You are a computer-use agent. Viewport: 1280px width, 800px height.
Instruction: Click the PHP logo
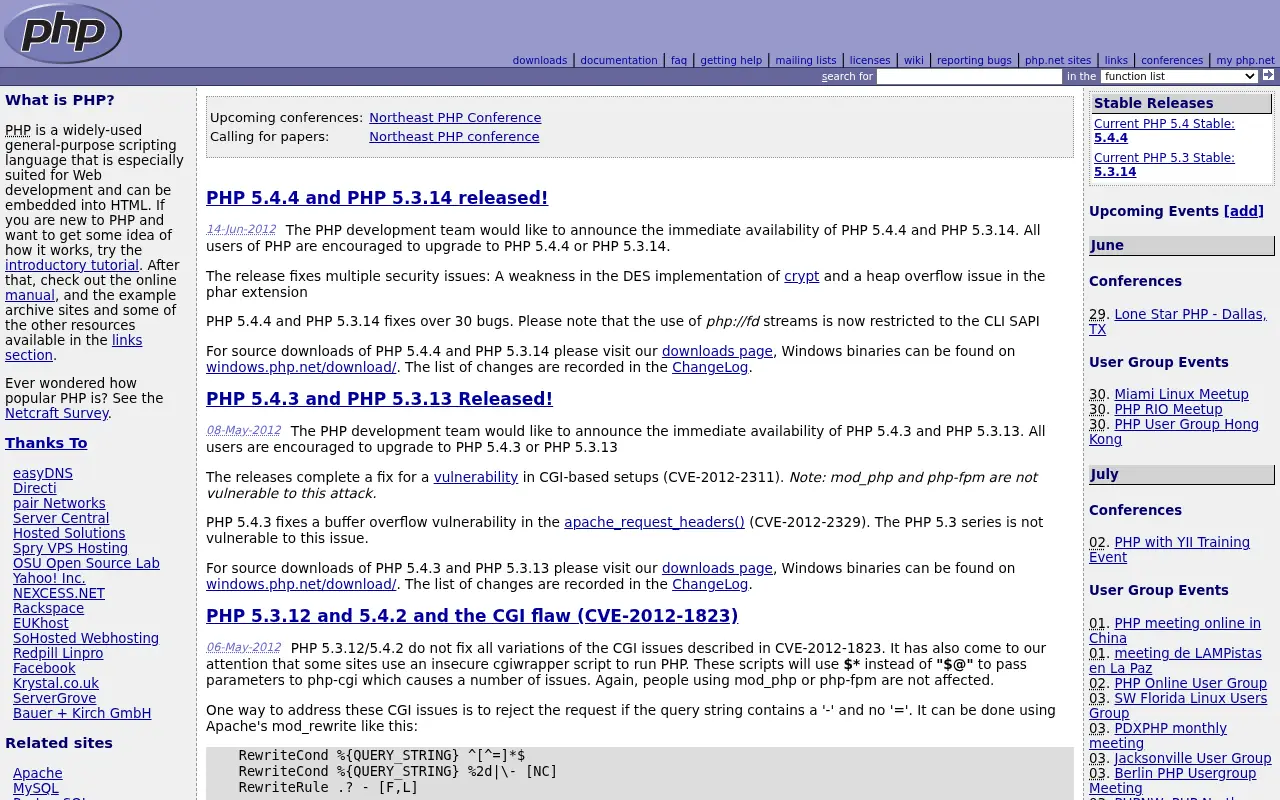tap(62, 33)
